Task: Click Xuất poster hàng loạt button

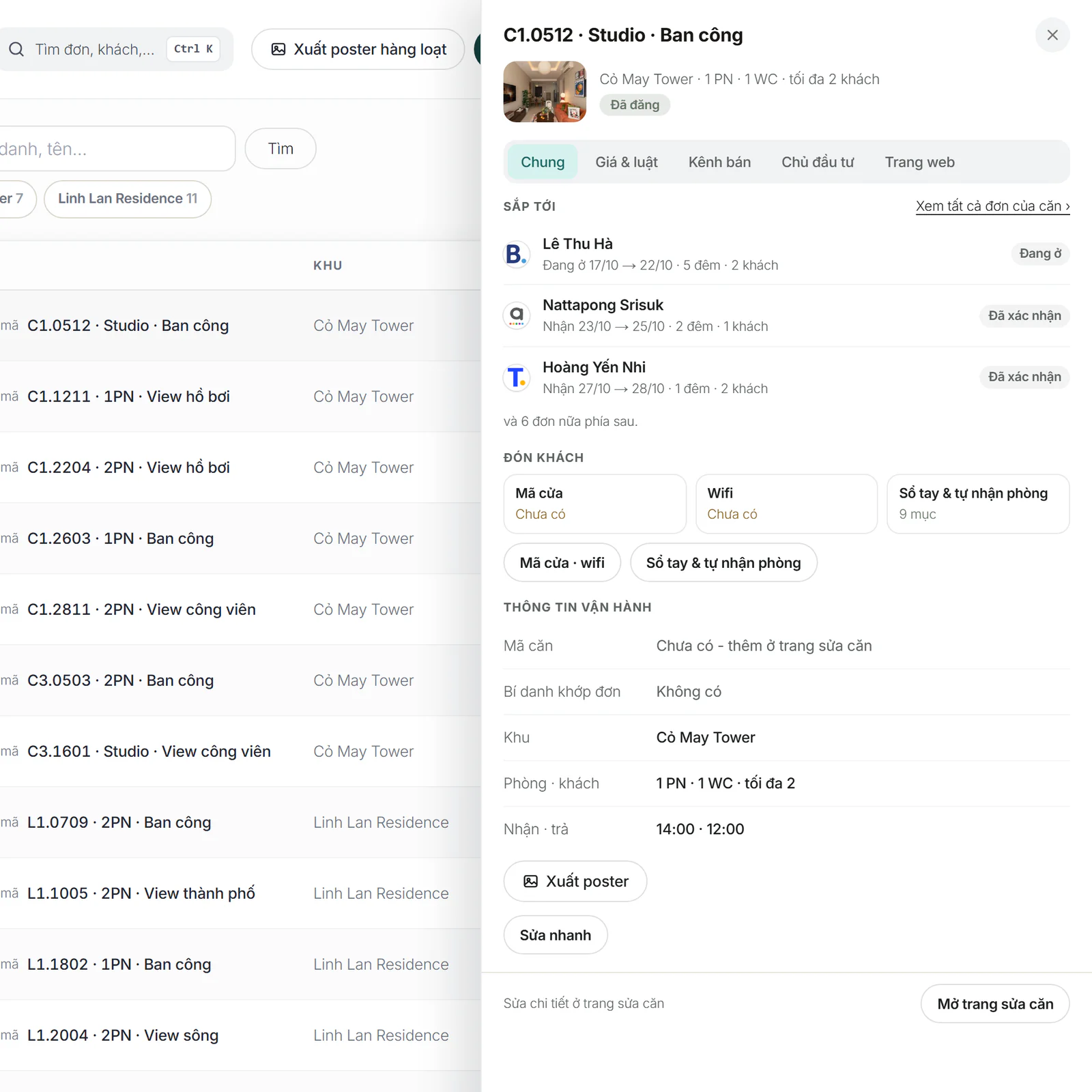Action: point(358,49)
